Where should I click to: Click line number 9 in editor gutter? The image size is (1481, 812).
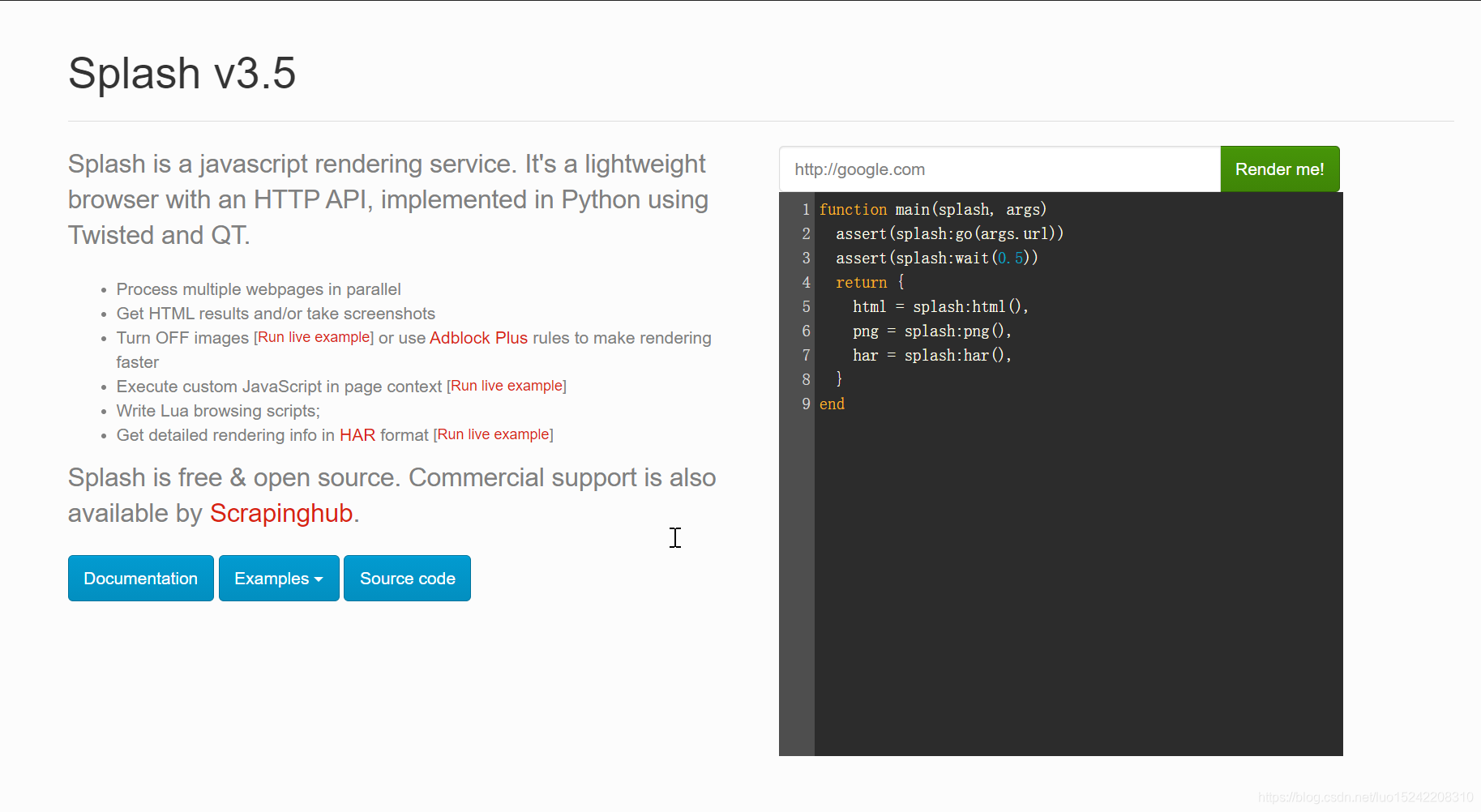(806, 404)
